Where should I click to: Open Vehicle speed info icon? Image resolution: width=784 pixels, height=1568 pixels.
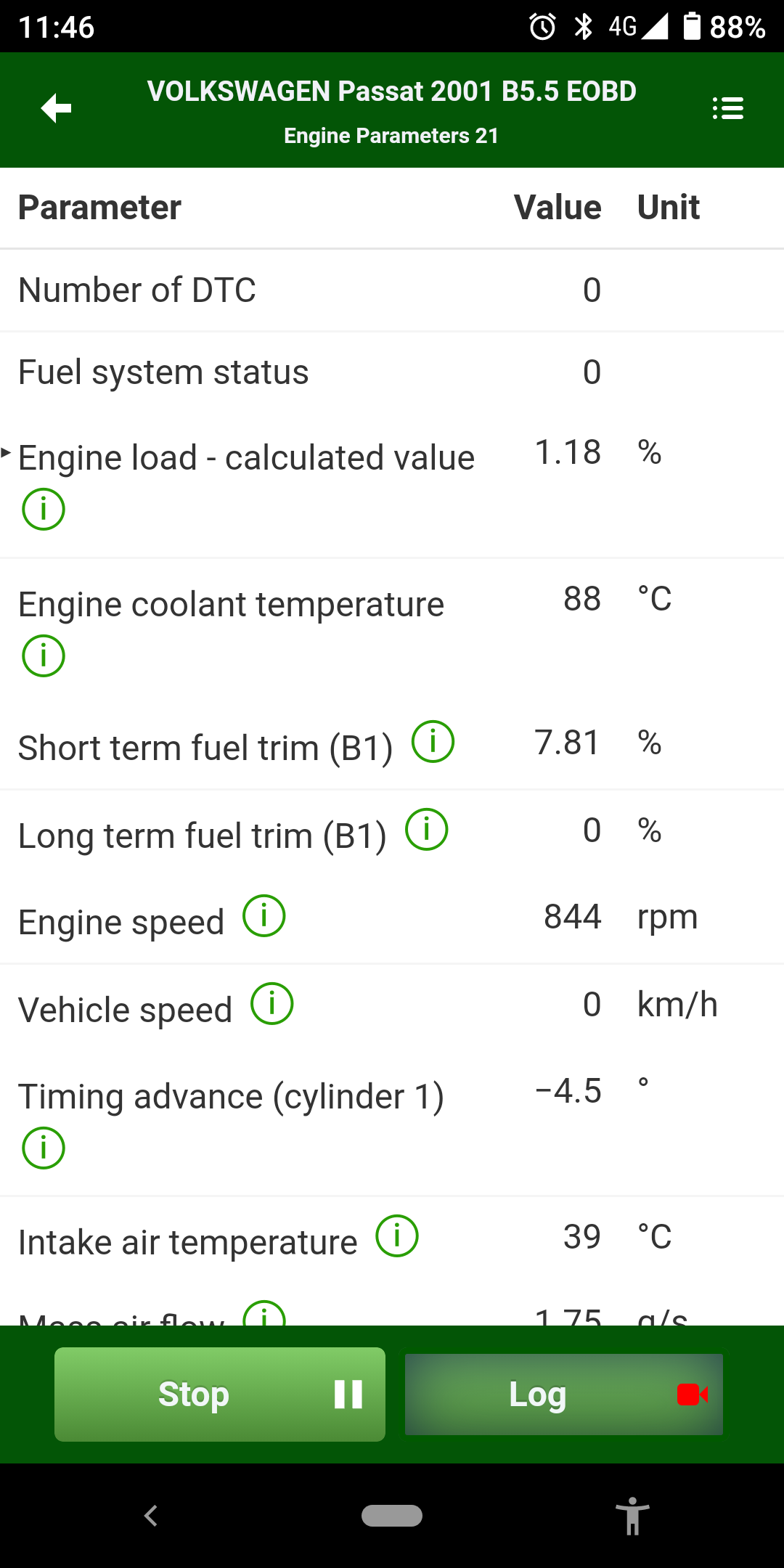pos(271,1004)
